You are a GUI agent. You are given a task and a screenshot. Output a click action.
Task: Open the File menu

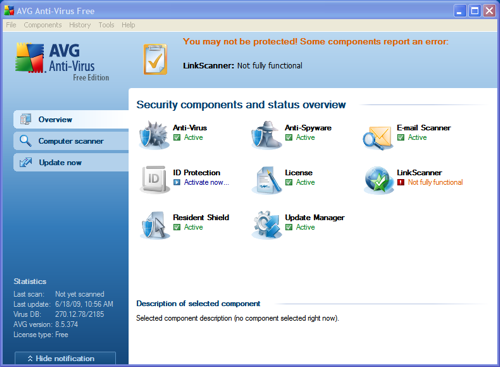[11, 25]
